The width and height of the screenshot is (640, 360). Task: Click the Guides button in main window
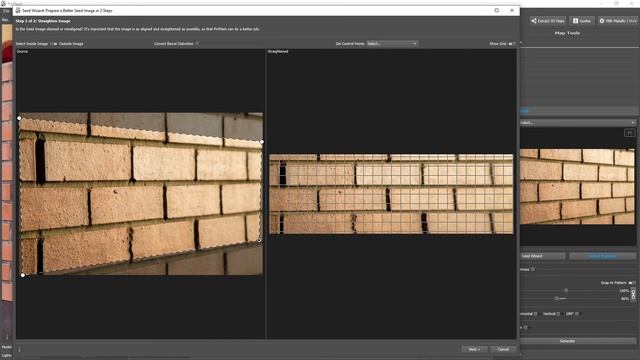[582, 21]
